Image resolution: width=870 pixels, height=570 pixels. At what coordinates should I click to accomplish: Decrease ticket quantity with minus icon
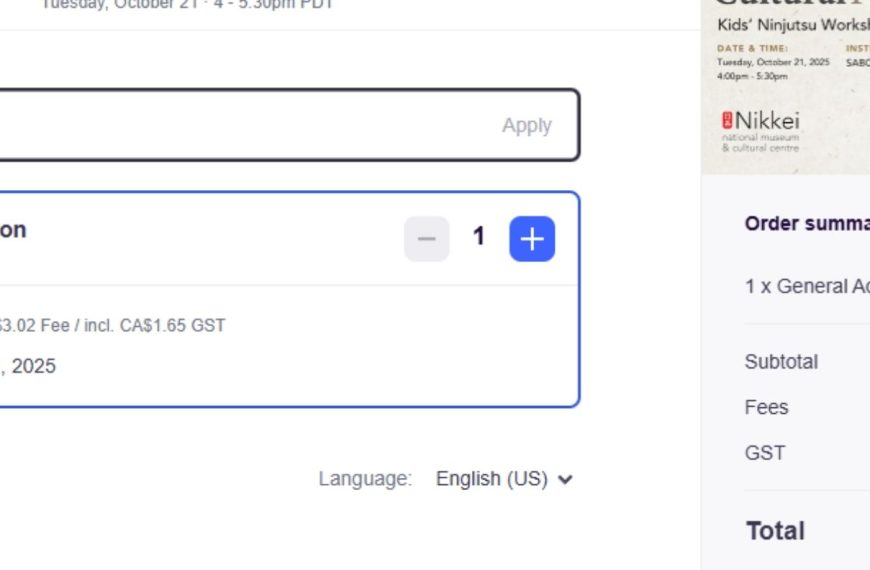[x=426, y=239]
